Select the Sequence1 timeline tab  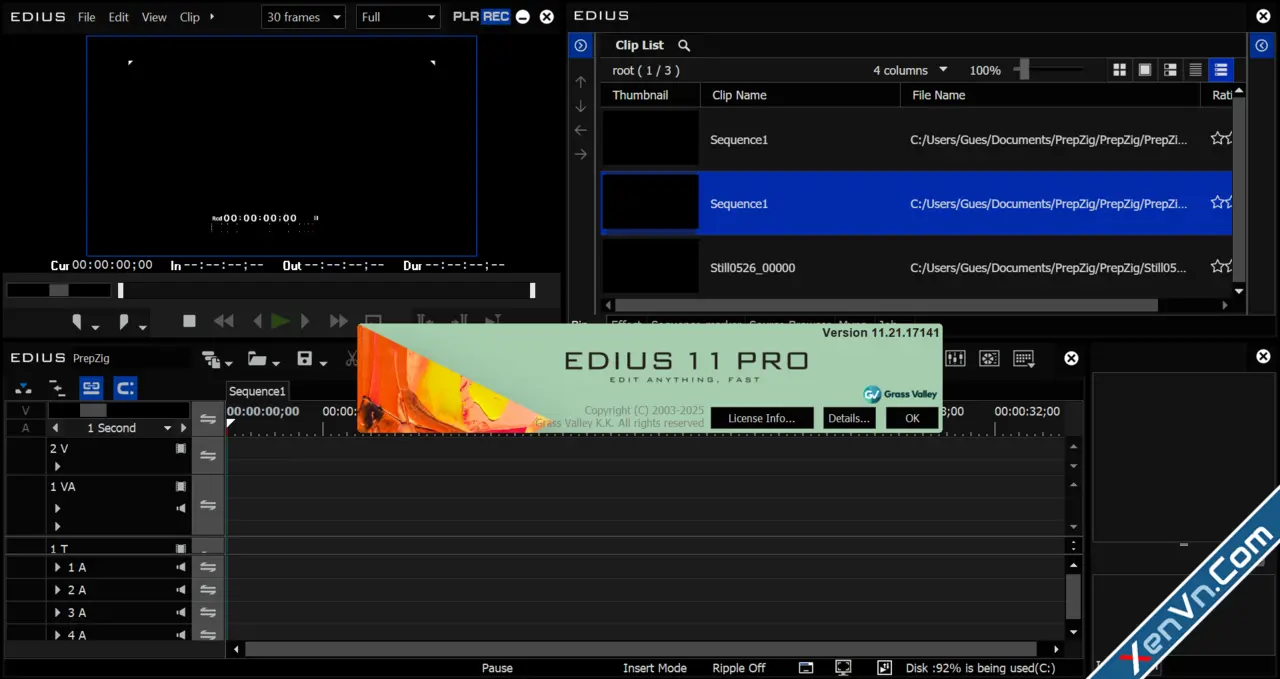pyautogui.click(x=257, y=391)
